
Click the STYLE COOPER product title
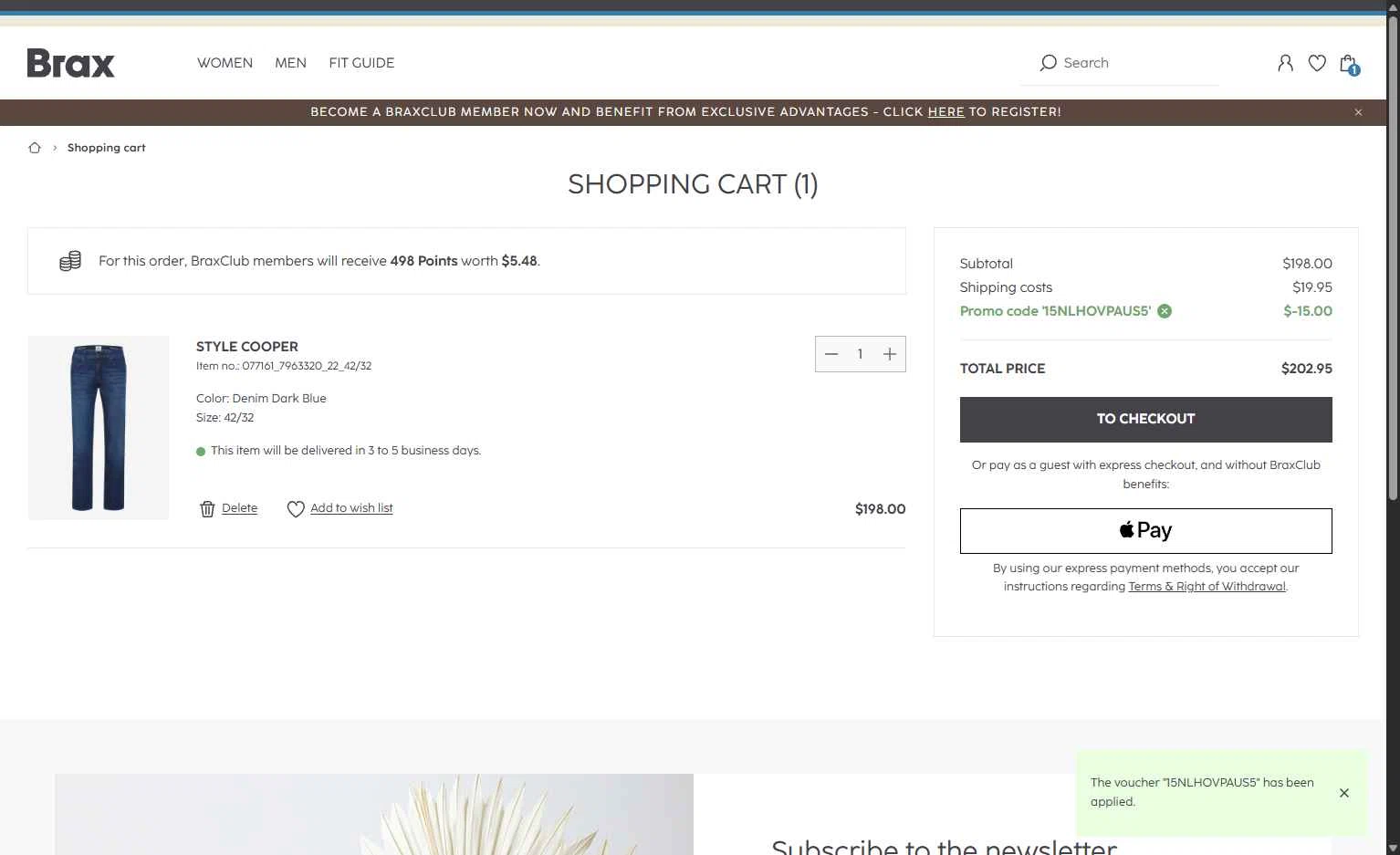point(247,347)
